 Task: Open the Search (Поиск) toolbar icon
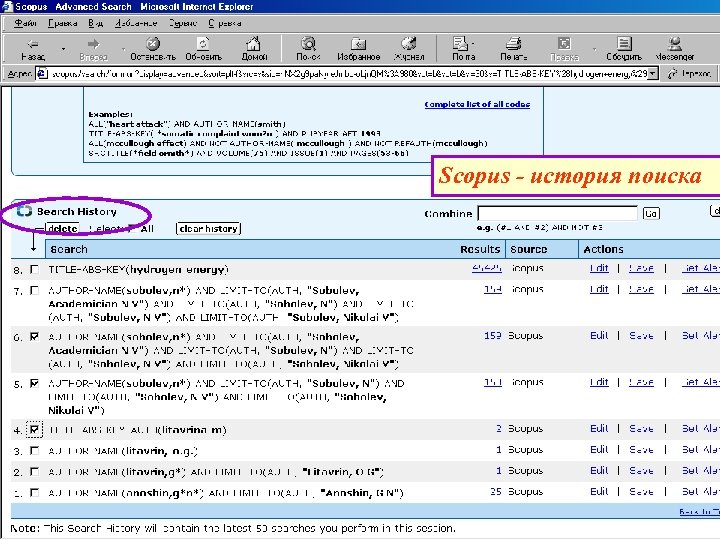point(308,44)
